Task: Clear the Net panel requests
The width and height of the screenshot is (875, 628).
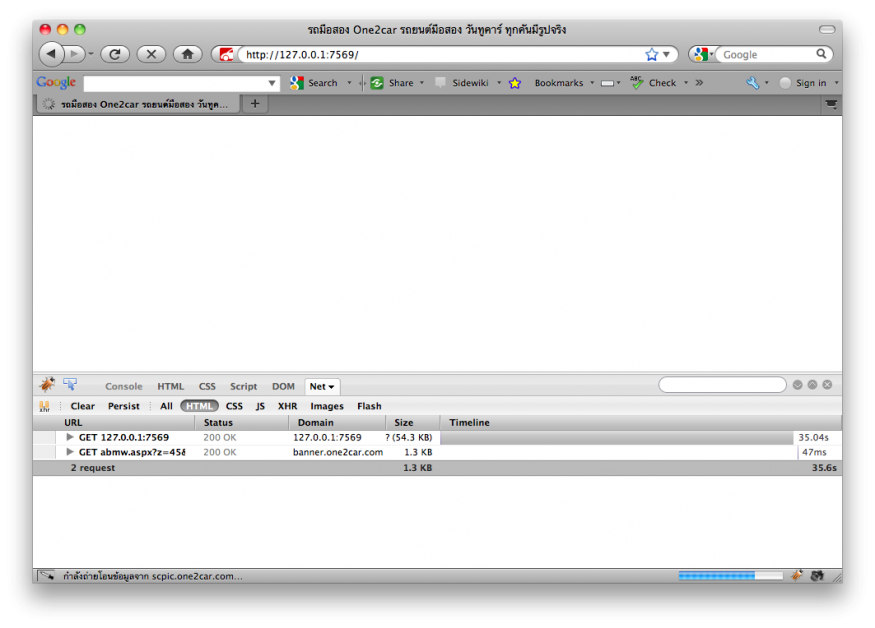Action: pos(83,406)
